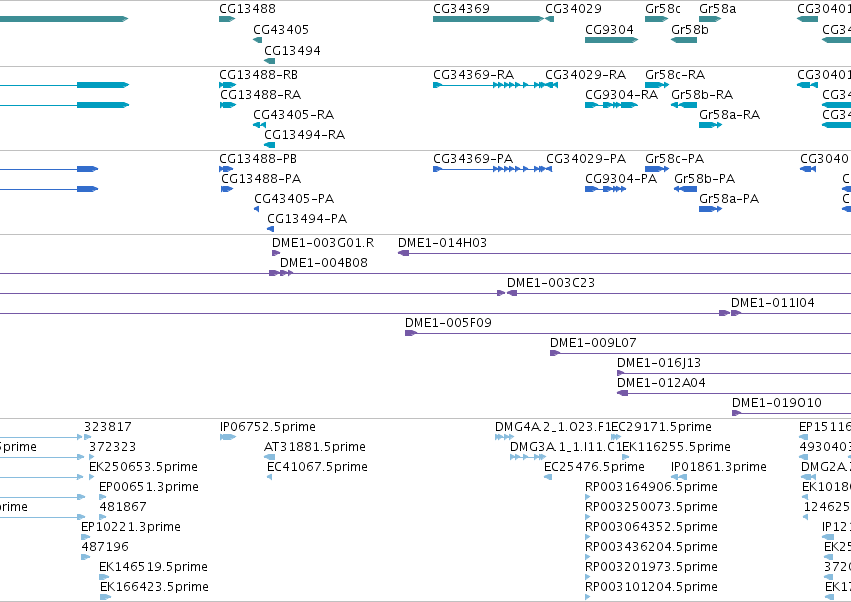The width and height of the screenshot is (851, 602).
Task: Click the EC25476.5prime EST label
Action: [594, 467]
